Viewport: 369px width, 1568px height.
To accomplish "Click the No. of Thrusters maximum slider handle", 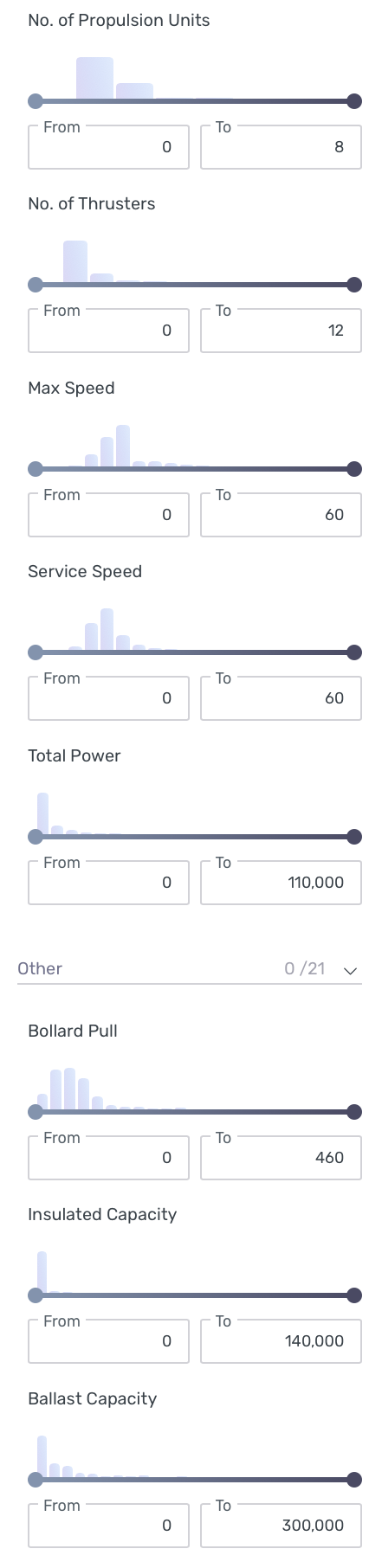I will point(353,285).
